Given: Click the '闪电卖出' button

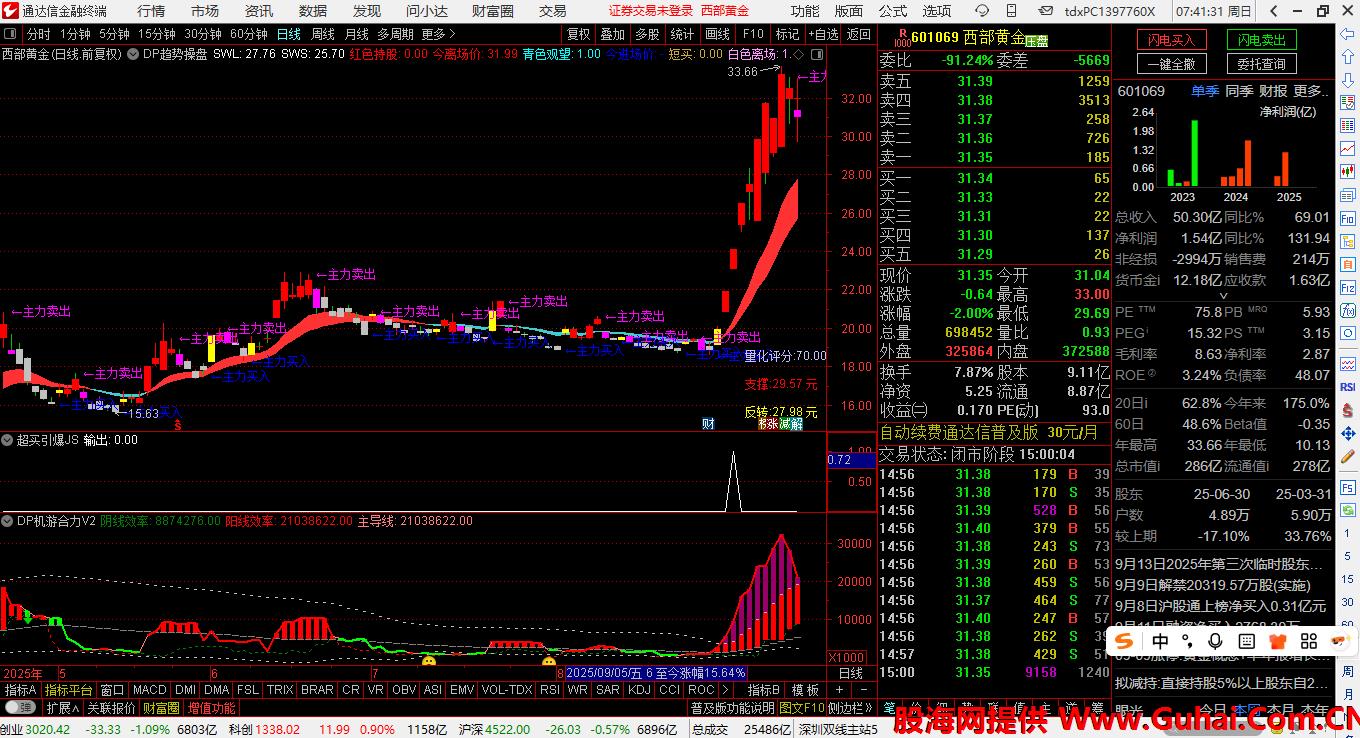Looking at the screenshot, I should click(1262, 40).
